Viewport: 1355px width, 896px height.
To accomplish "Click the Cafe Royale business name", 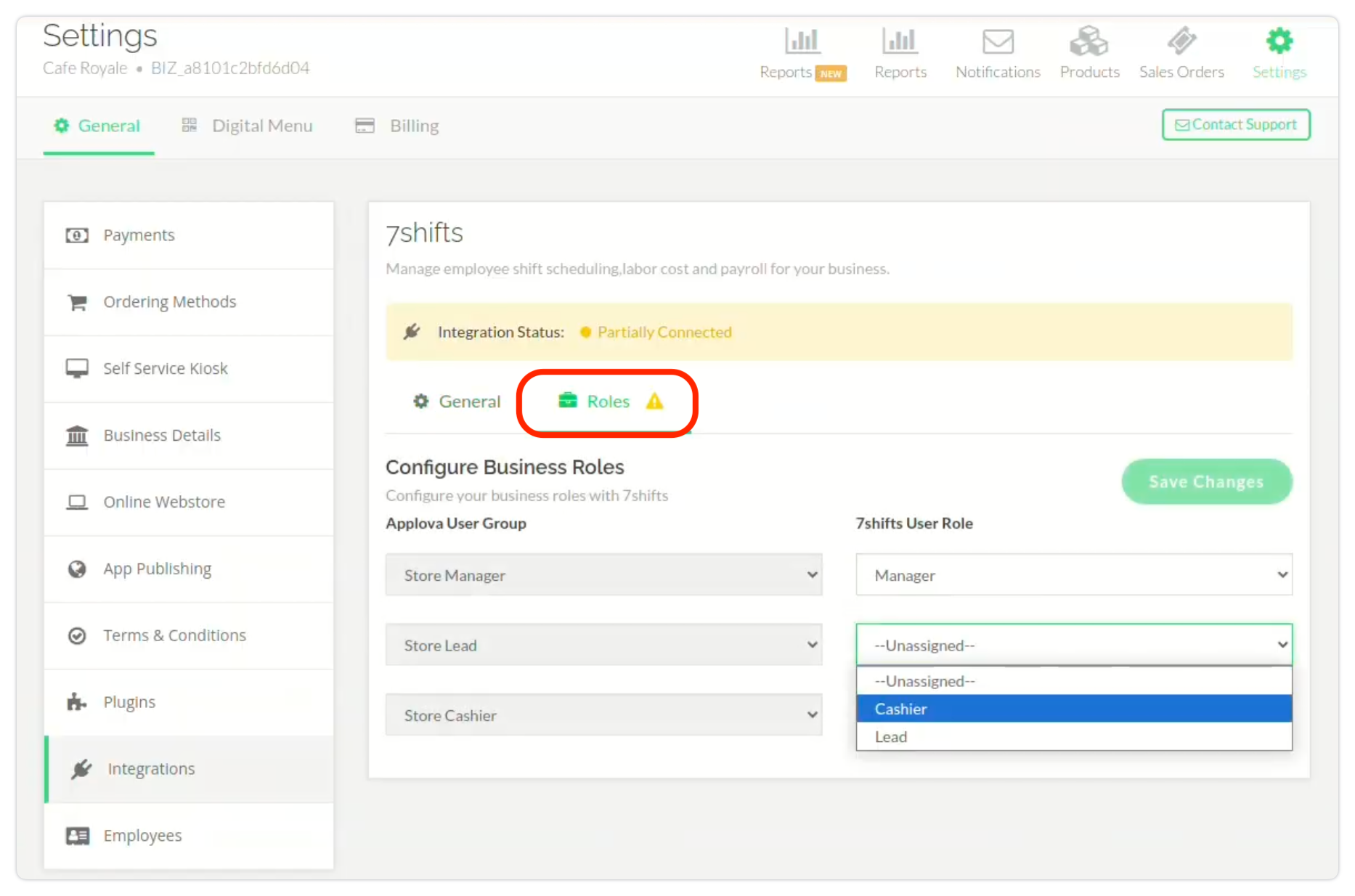I will tap(85, 68).
